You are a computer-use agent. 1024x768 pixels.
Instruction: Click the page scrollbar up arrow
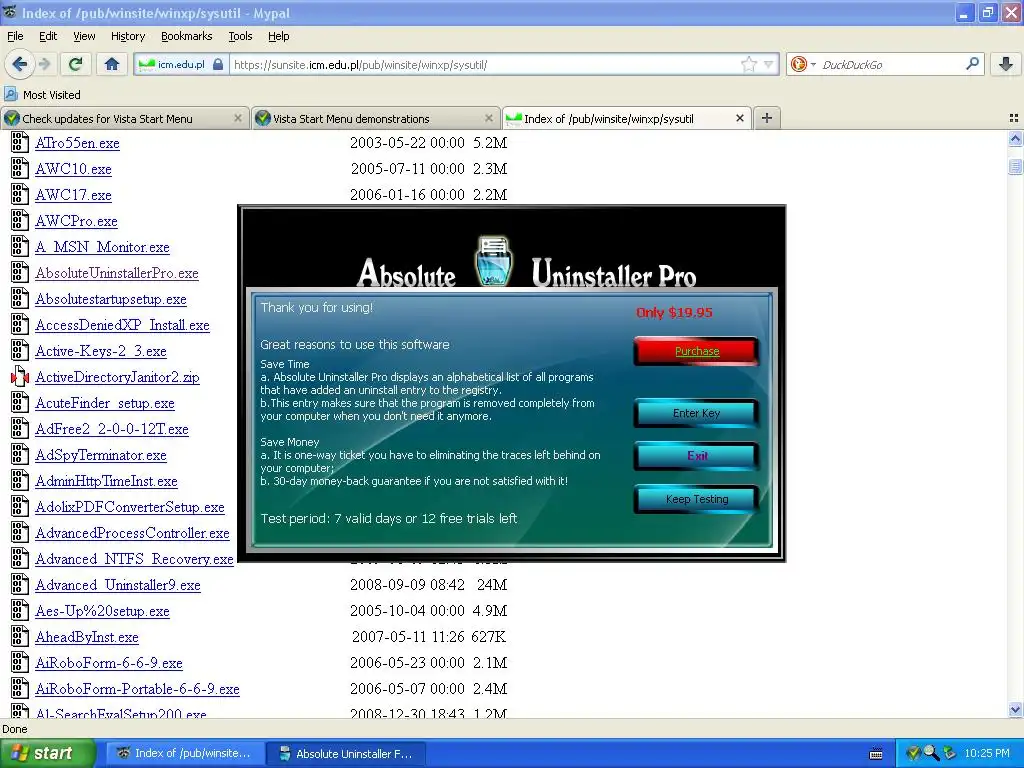(1015, 138)
